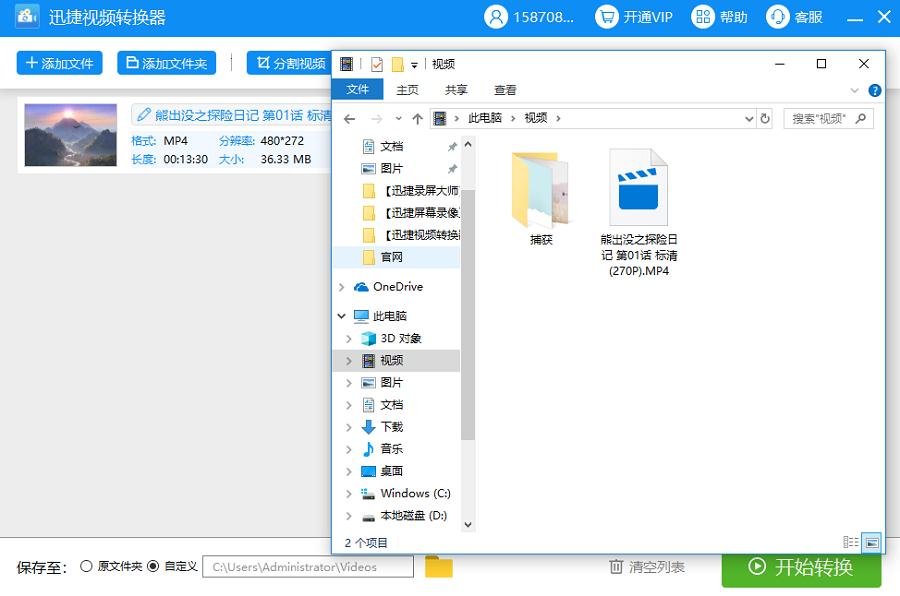The image size is (900, 596).
Task: Click the save path input field
Action: pyautogui.click(x=308, y=567)
